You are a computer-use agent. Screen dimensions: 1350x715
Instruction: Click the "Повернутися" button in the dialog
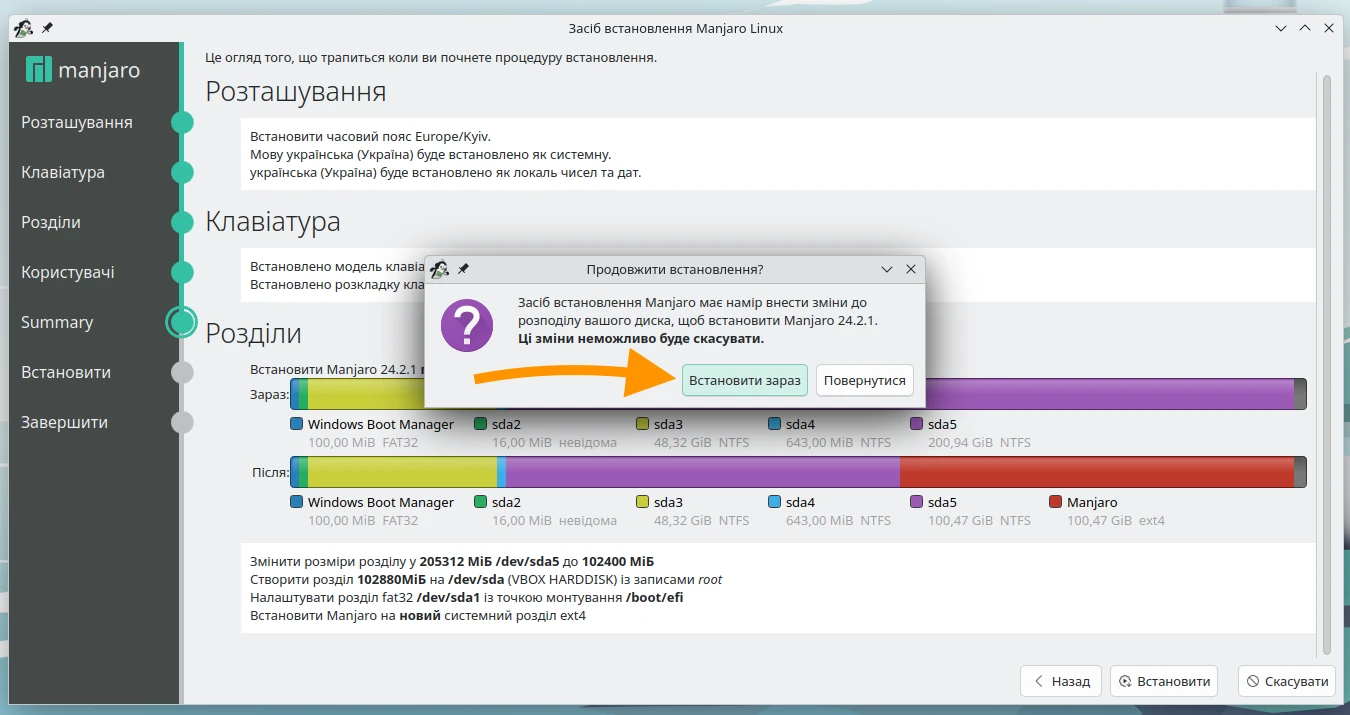click(x=865, y=380)
